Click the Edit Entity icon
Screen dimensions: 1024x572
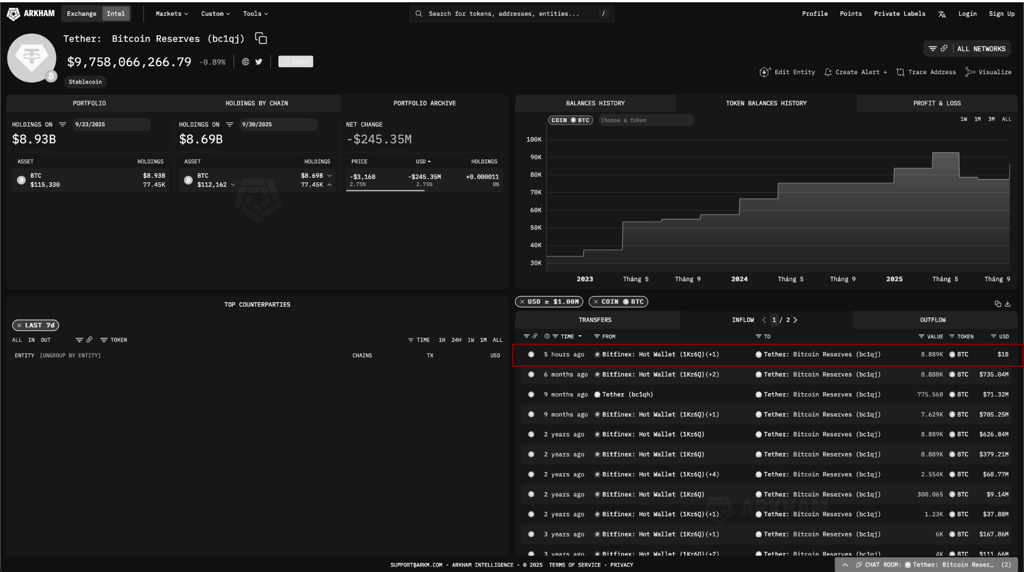[x=764, y=72]
